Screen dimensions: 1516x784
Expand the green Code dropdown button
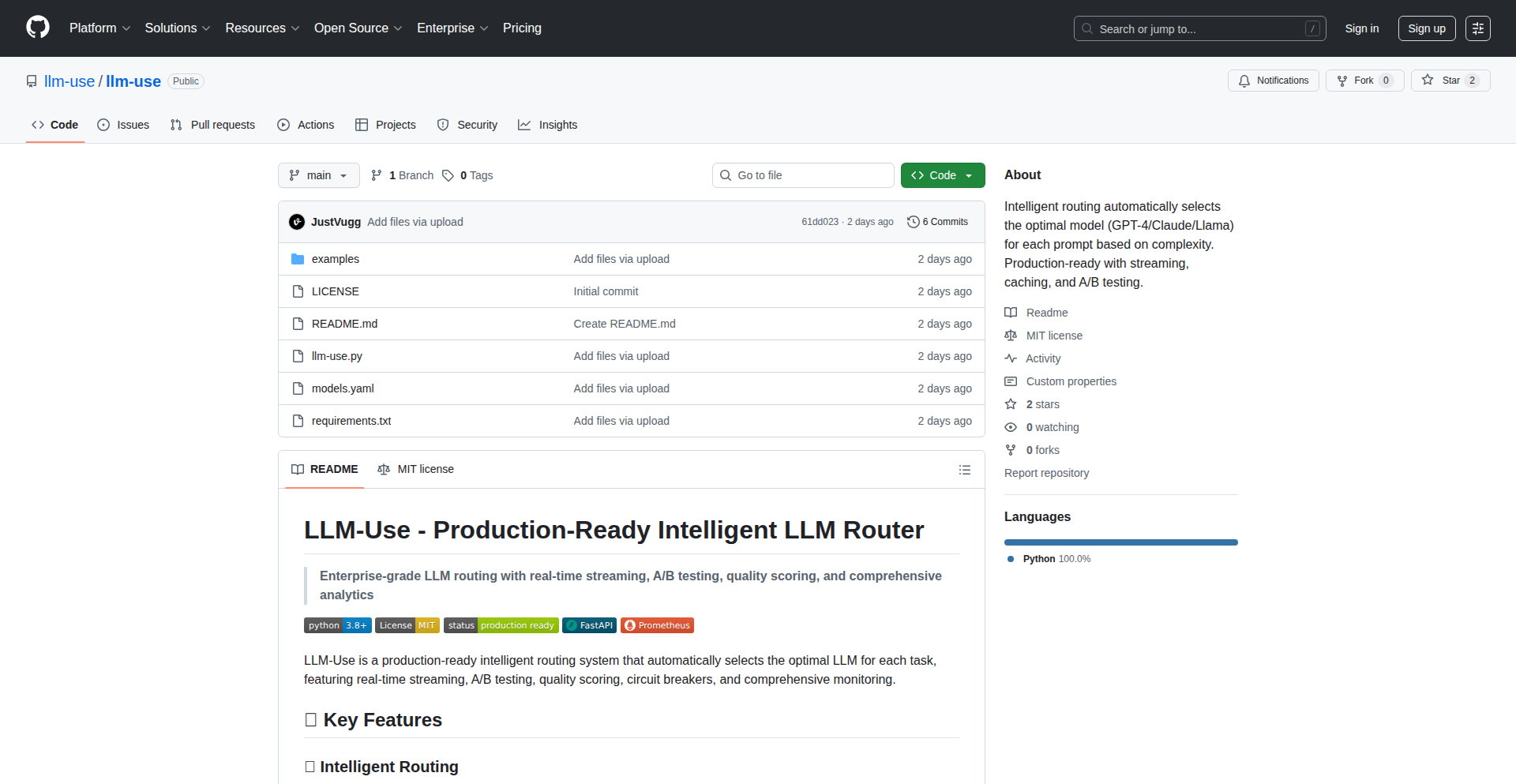pyautogui.click(x=942, y=175)
